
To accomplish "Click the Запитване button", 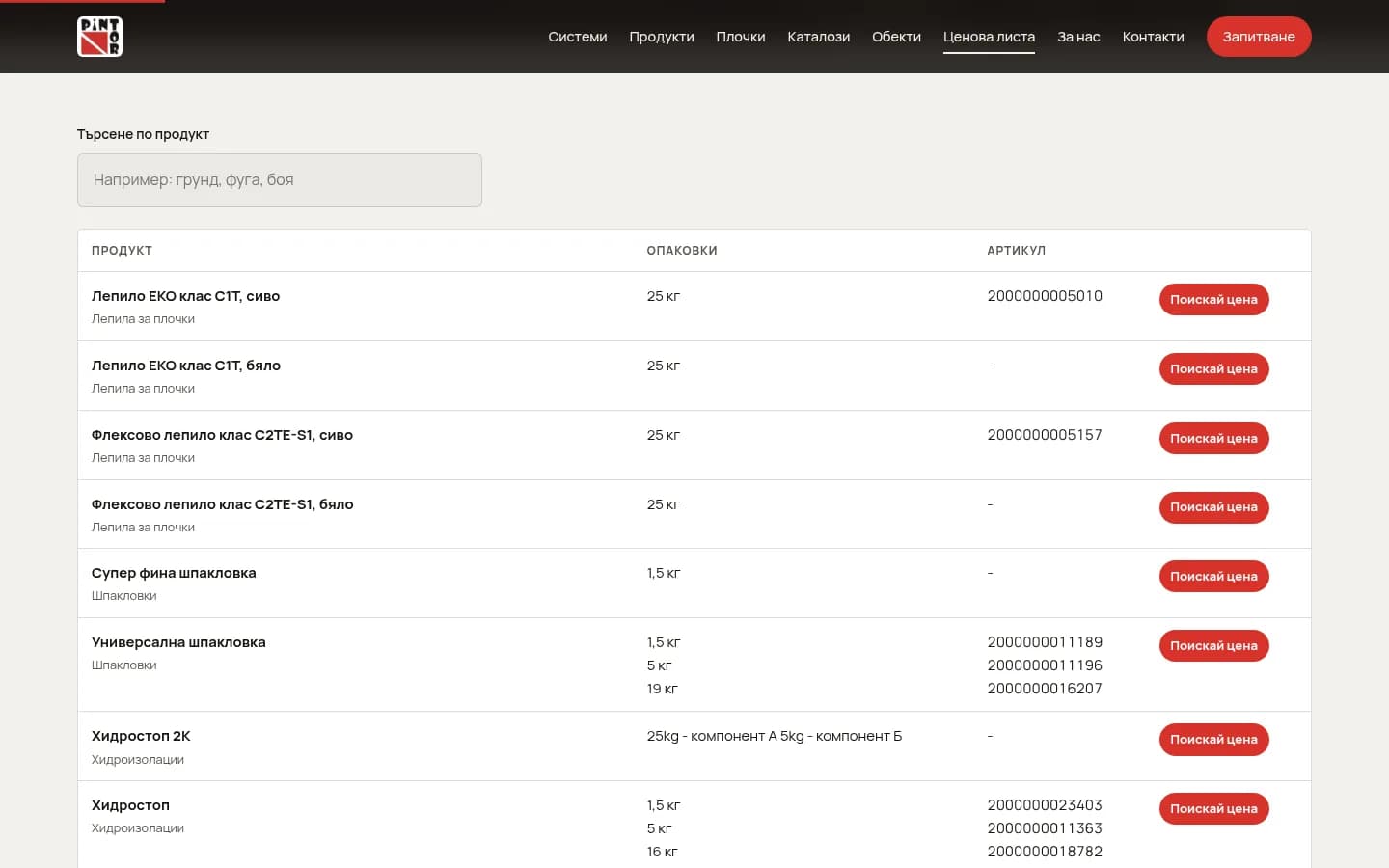I will (1259, 37).
